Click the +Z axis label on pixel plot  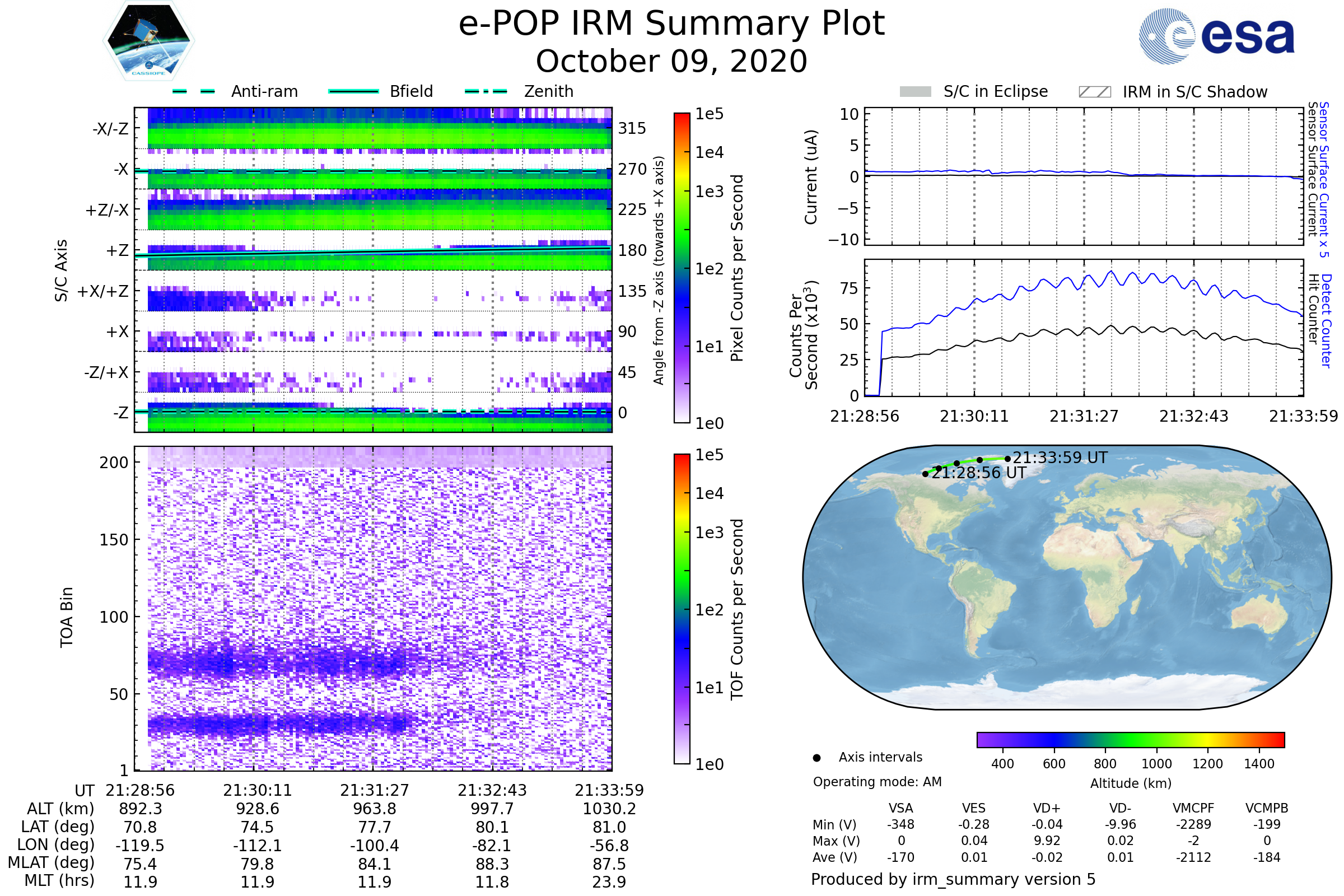[116, 250]
